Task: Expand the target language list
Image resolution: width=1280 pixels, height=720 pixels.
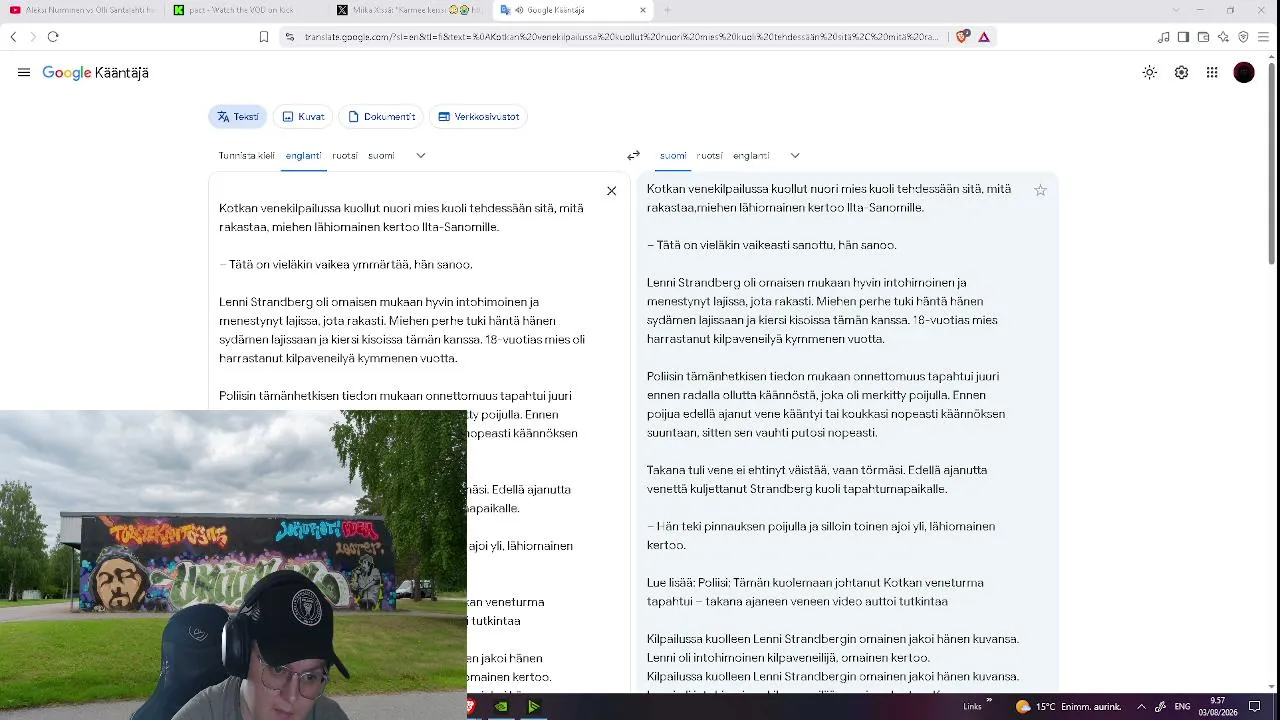Action: [x=795, y=156]
